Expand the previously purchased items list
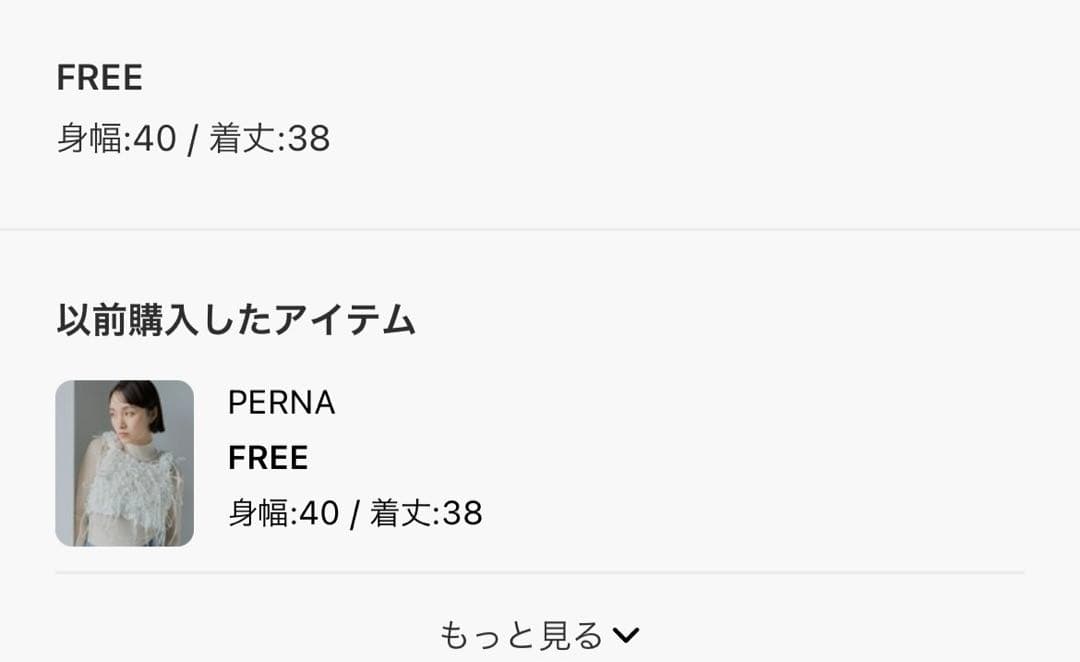 (x=540, y=632)
